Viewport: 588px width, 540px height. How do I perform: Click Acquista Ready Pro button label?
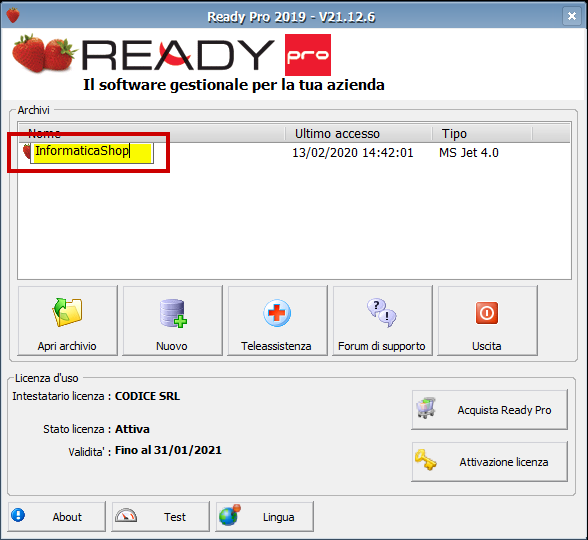(x=504, y=410)
